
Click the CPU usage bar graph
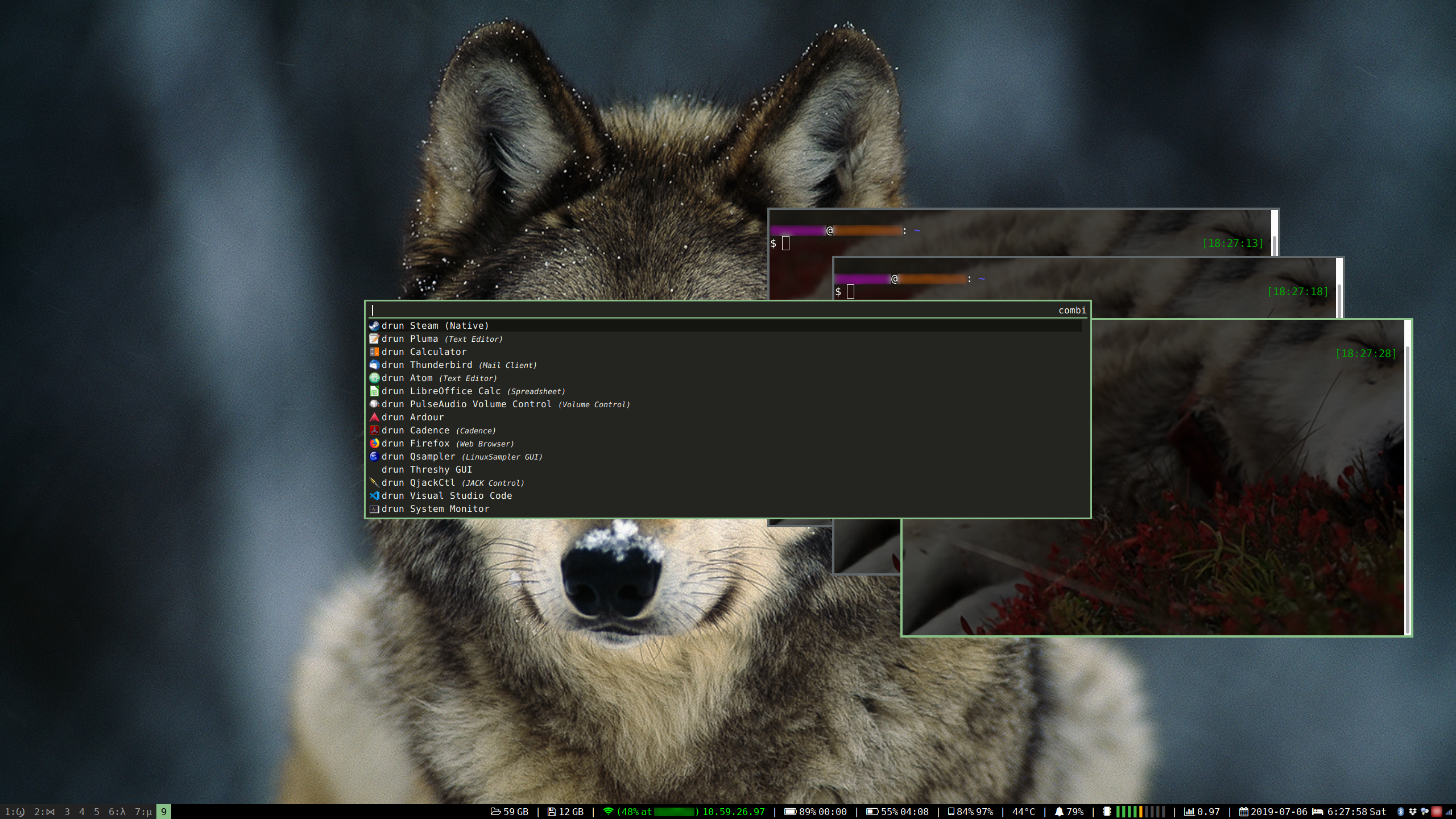(1140, 812)
